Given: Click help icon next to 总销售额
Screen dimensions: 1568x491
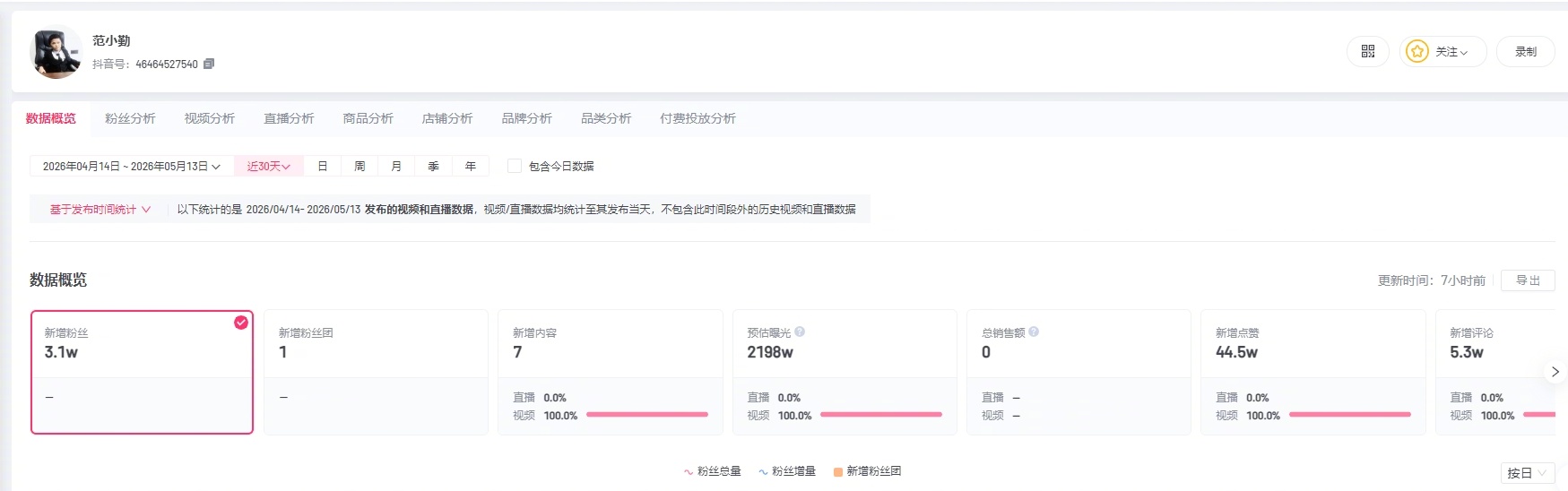Looking at the screenshot, I should coord(1034,332).
